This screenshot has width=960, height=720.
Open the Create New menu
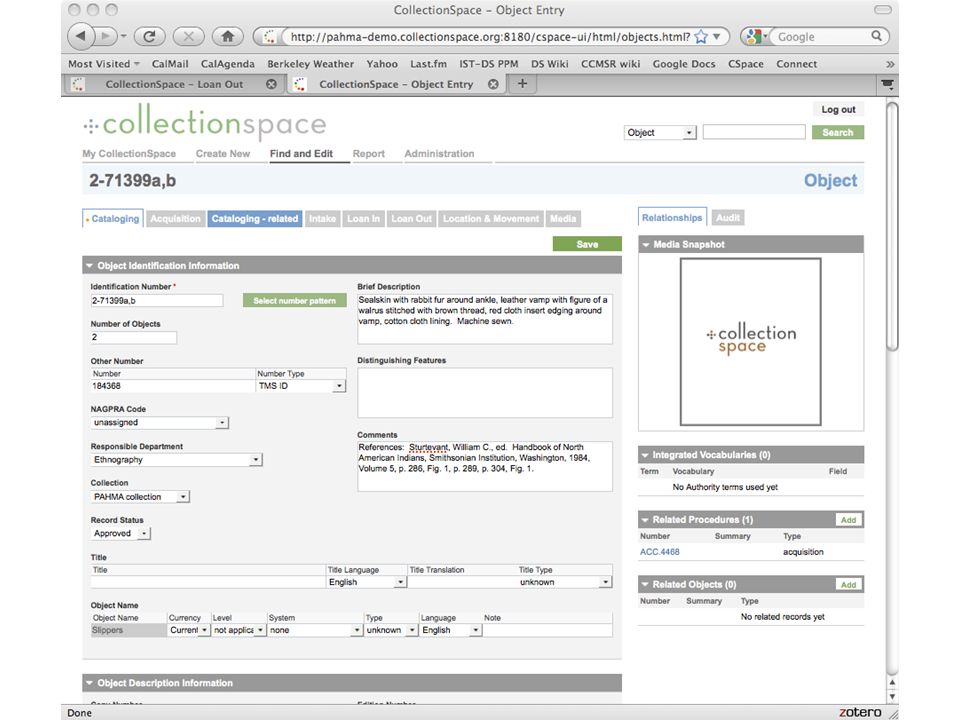coord(223,154)
